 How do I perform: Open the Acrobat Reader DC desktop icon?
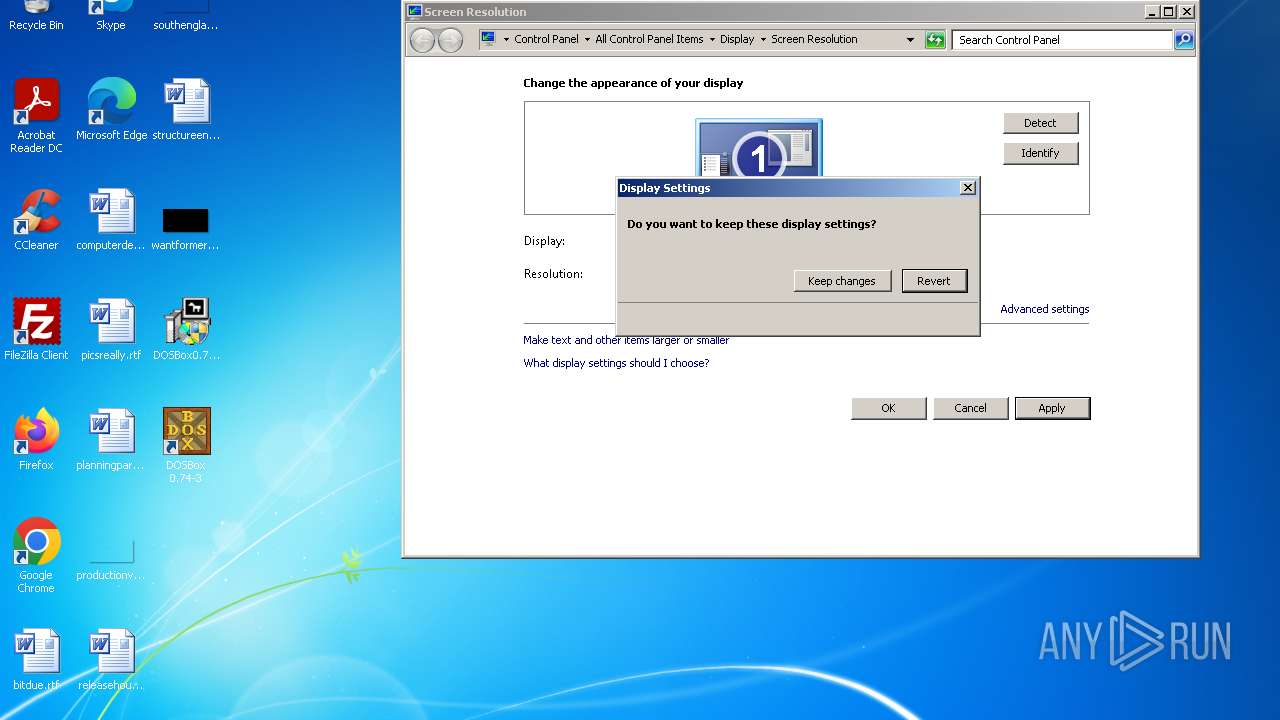[x=36, y=115]
